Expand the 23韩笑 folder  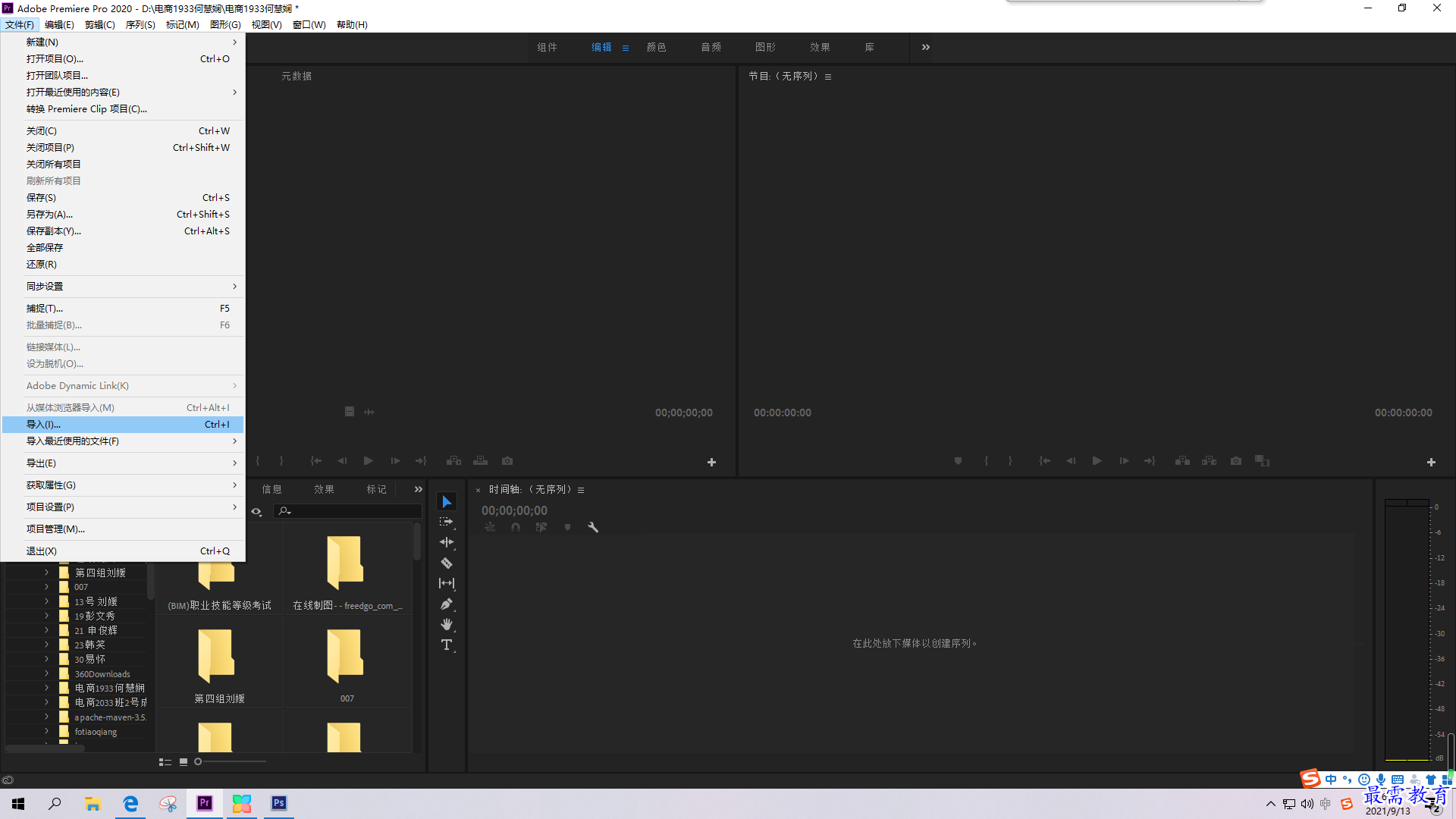pos(46,645)
